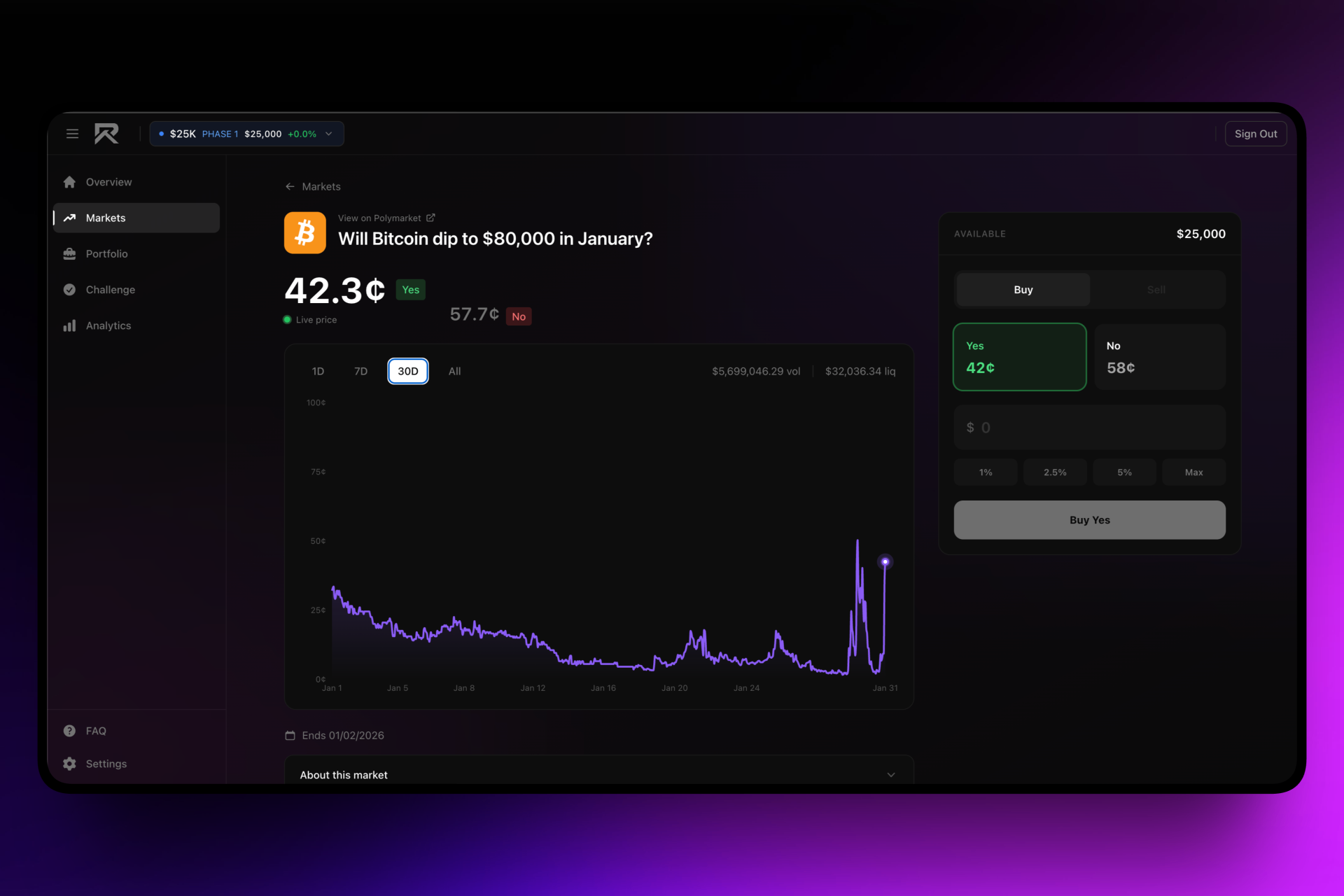This screenshot has height=896, width=1344.
Task: Expand the About this market section
Action: [598, 775]
